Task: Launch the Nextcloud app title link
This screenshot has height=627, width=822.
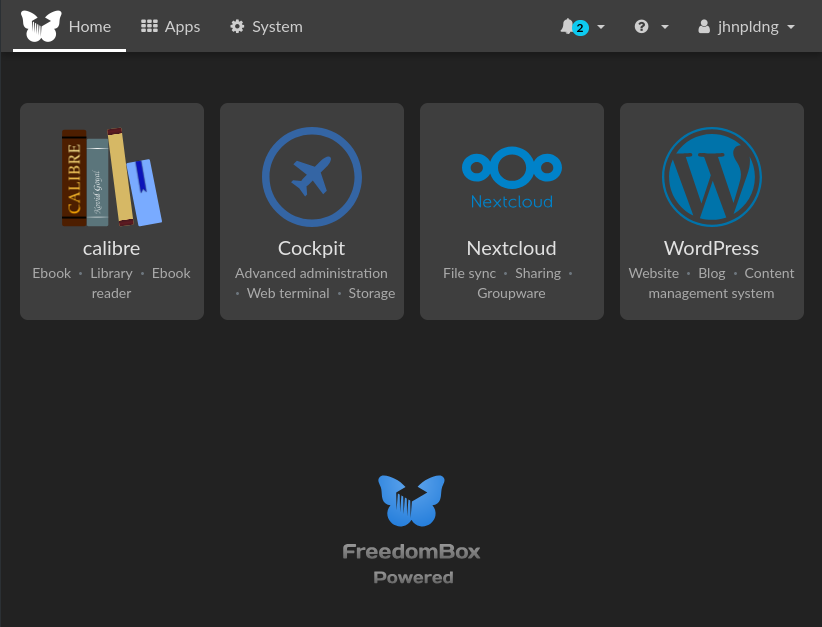Action: 512,248
